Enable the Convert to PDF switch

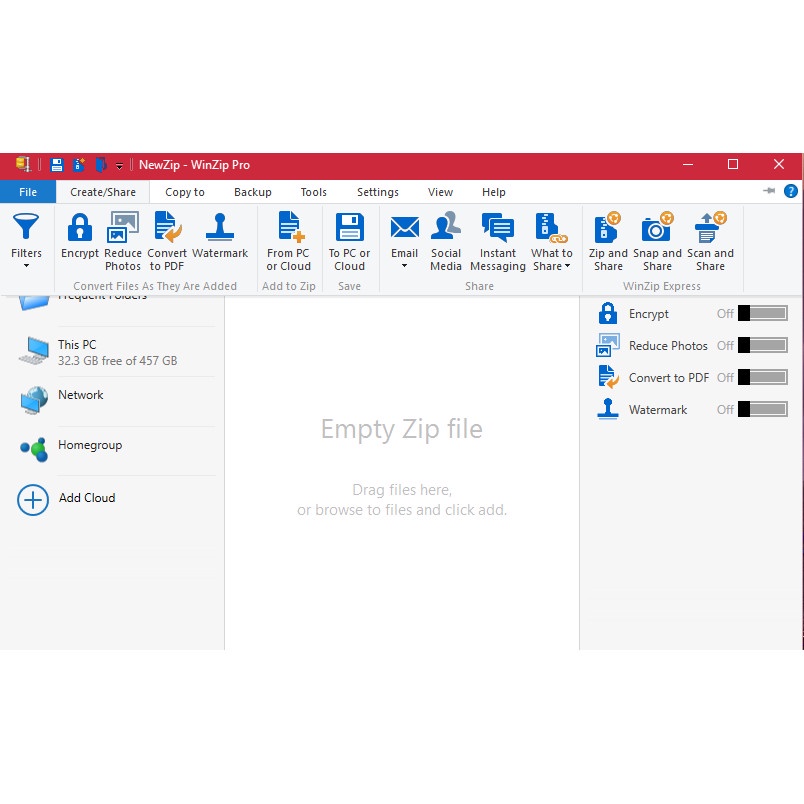pos(762,377)
